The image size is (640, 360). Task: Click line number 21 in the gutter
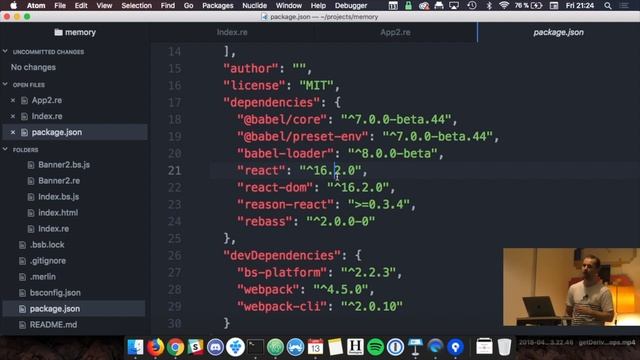[x=174, y=170]
